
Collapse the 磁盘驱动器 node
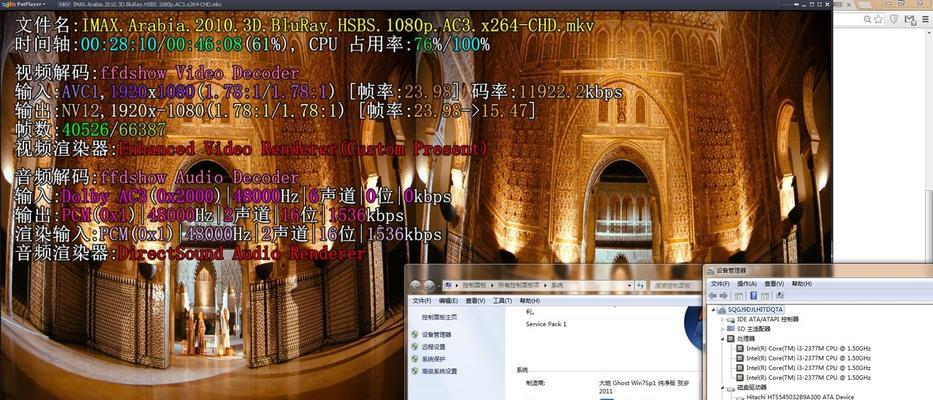coord(723,388)
